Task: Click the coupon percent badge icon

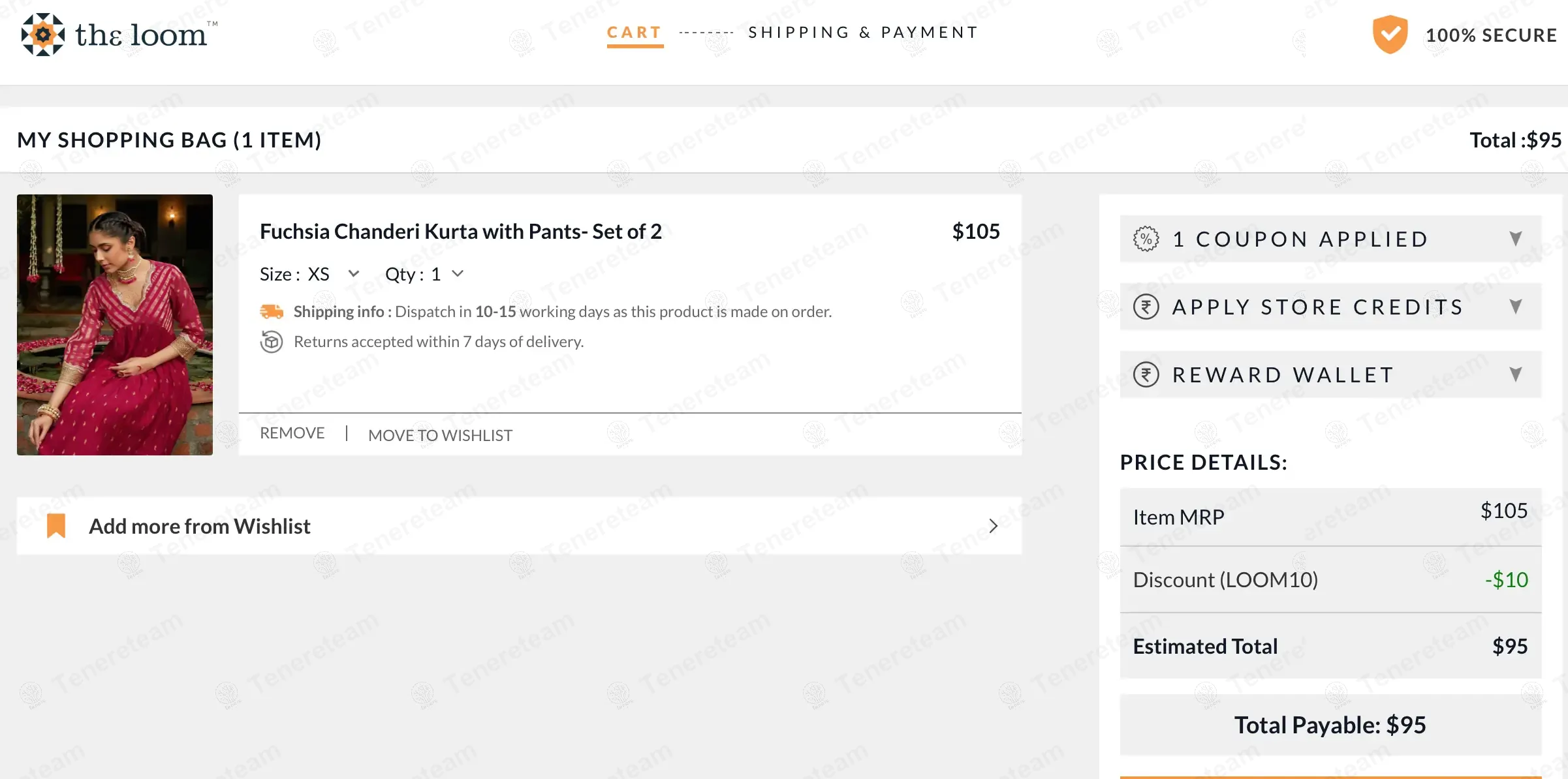Action: point(1146,239)
